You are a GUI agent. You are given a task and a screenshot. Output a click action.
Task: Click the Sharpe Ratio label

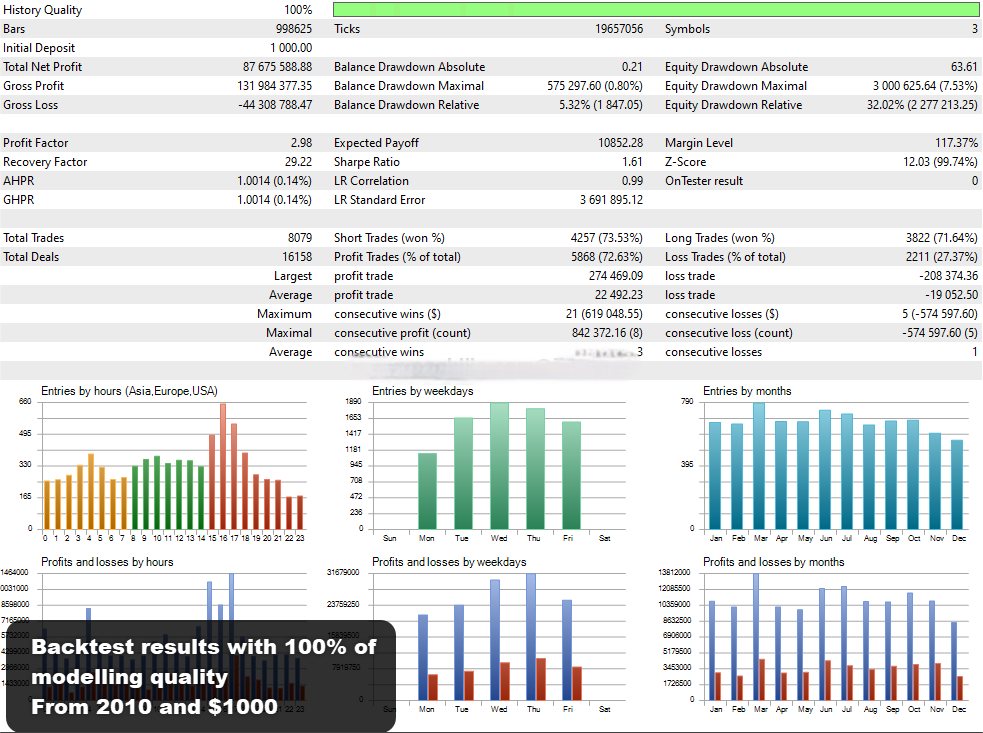367,162
